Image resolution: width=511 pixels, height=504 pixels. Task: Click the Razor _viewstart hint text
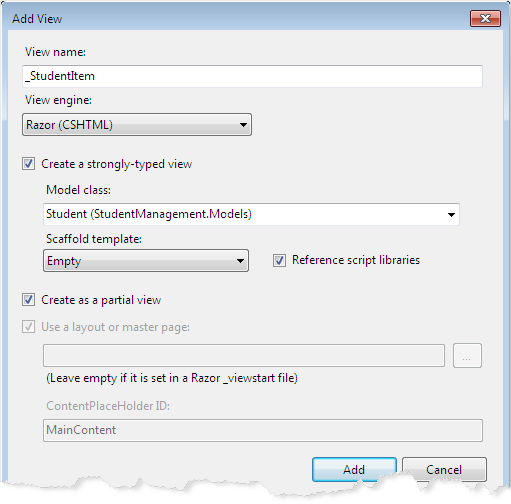pos(172,378)
